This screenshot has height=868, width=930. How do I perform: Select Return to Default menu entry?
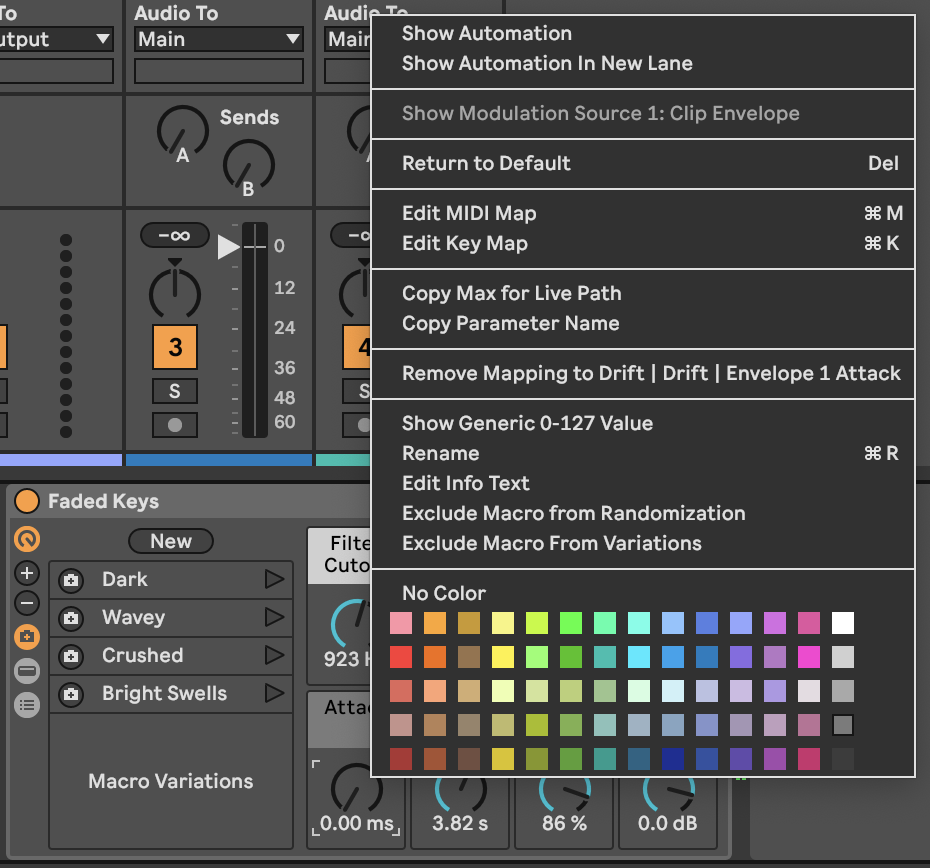click(642, 163)
